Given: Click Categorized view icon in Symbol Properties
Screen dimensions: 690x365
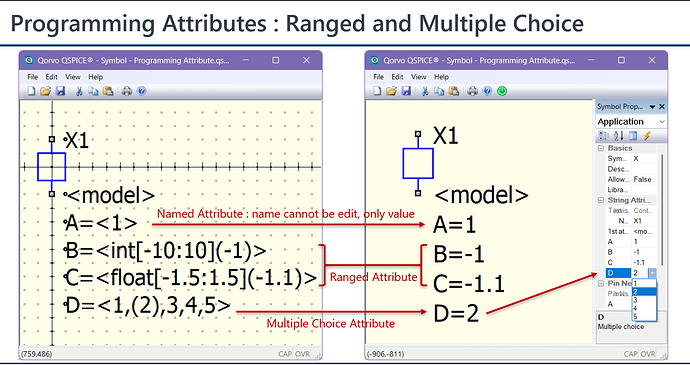Looking at the screenshot, I should (603, 136).
